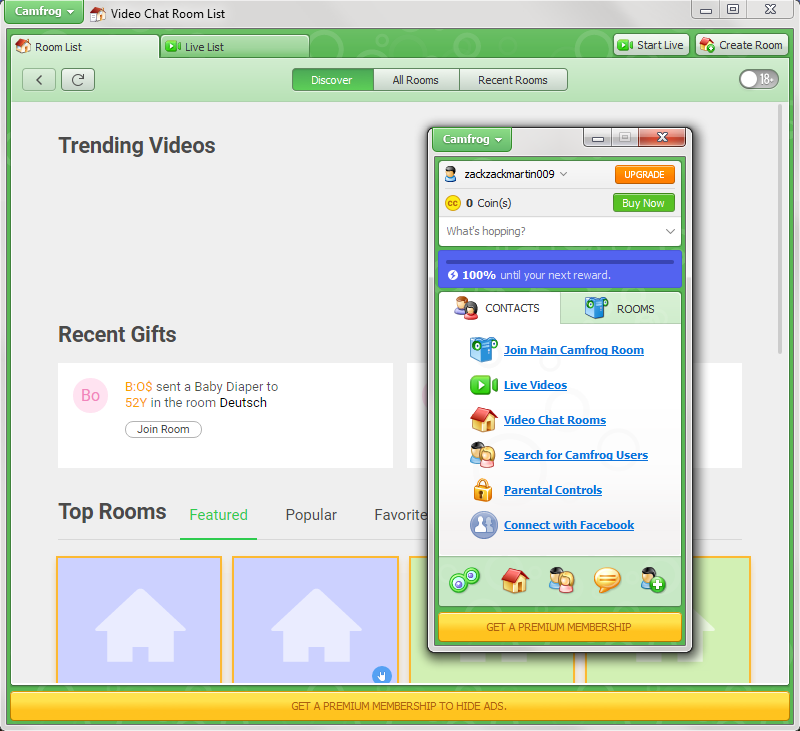Open the Video Chat Rooms link
The width and height of the screenshot is (800, 731).
pos(555,420)
